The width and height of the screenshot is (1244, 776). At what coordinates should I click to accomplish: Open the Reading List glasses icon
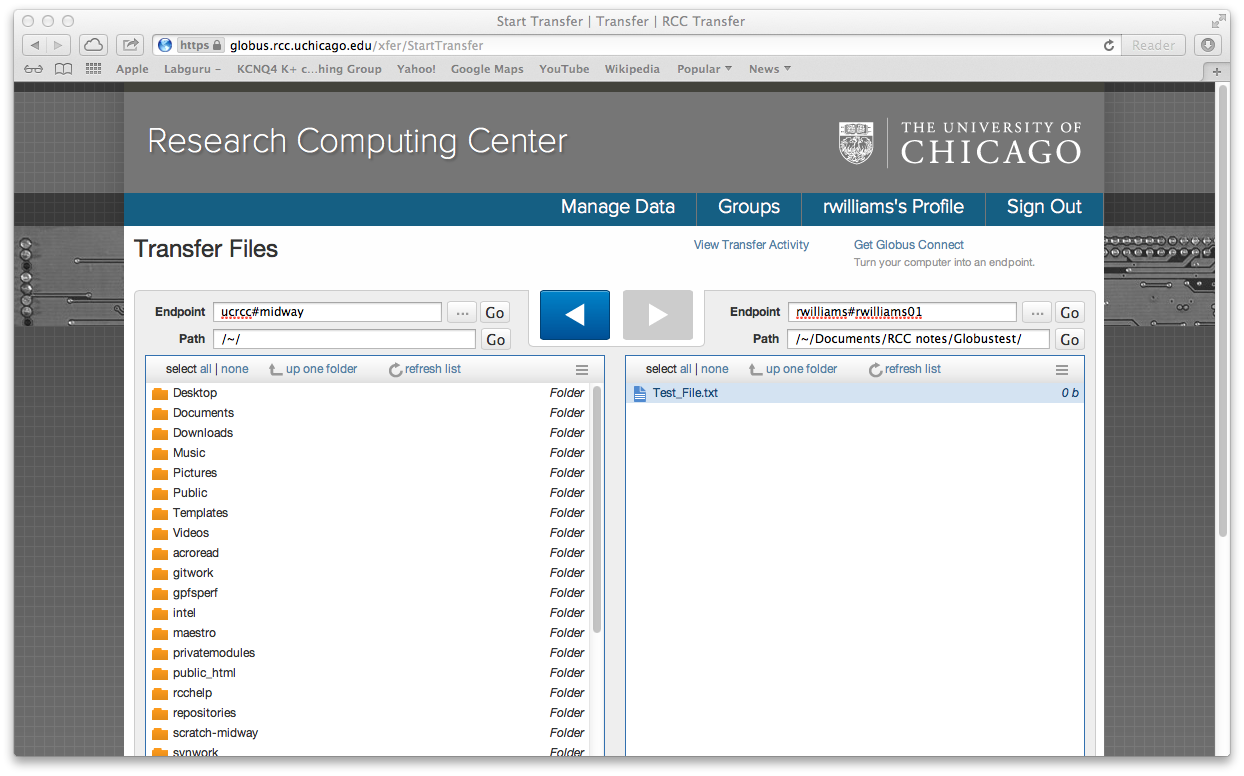(x=34, y=69)
